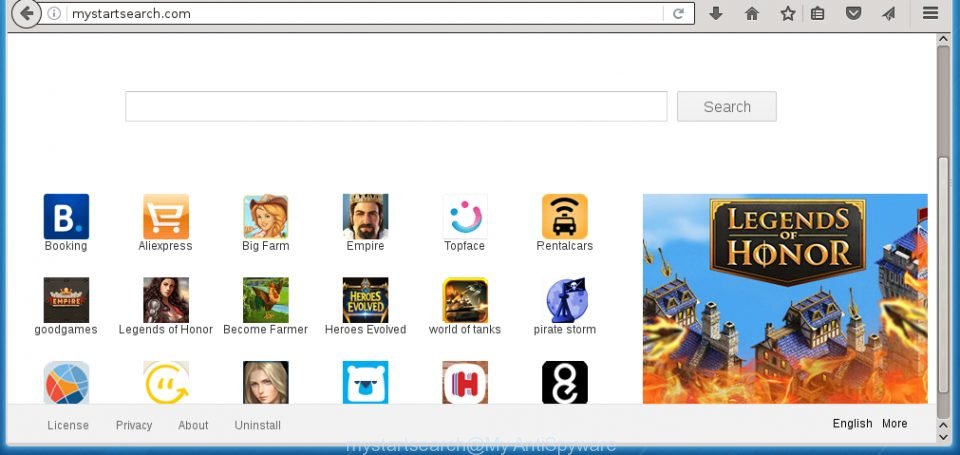Click the Booking label text
The image size is (960, 455).
(x=66, y=246)
